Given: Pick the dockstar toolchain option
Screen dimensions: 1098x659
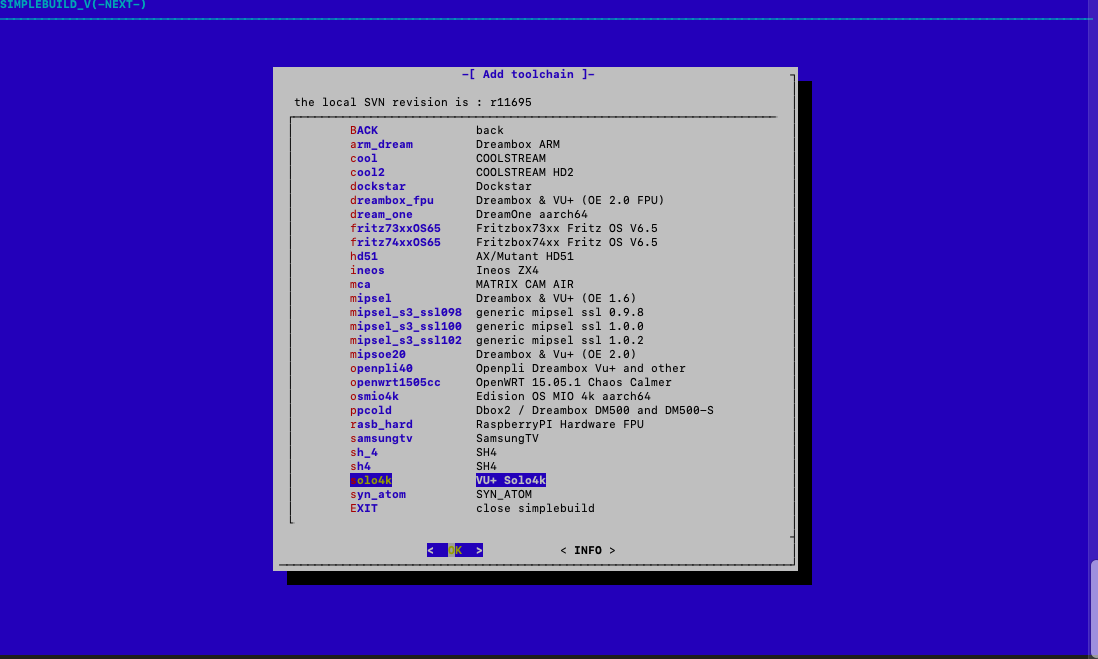Looking at the screenshot, I should click(378, 186).
